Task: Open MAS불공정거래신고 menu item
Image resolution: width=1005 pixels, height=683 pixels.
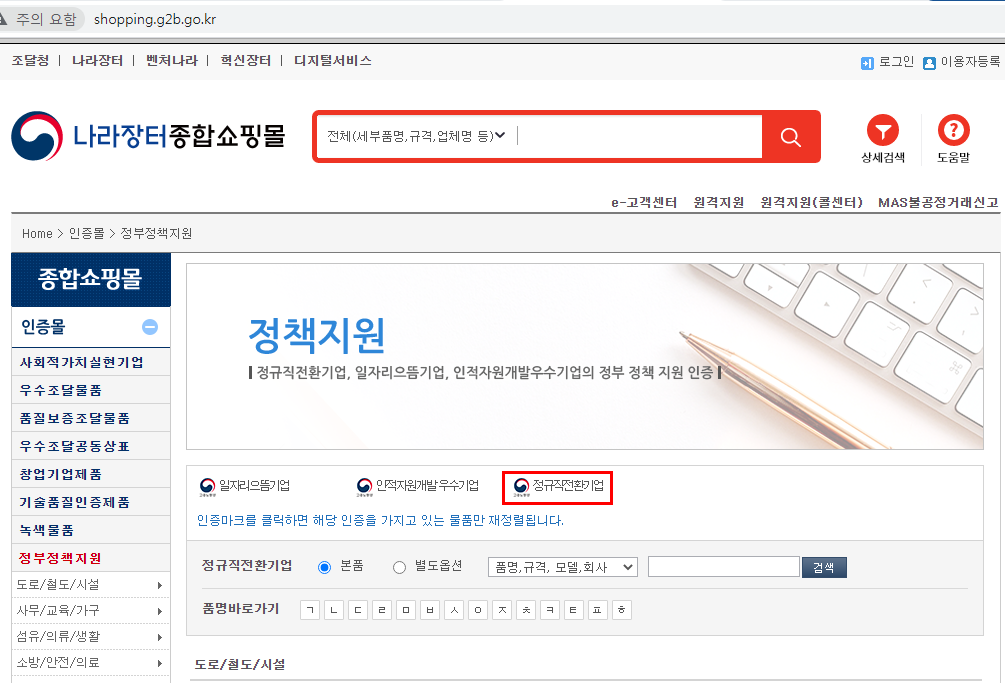Action: [x=938, y=202]
